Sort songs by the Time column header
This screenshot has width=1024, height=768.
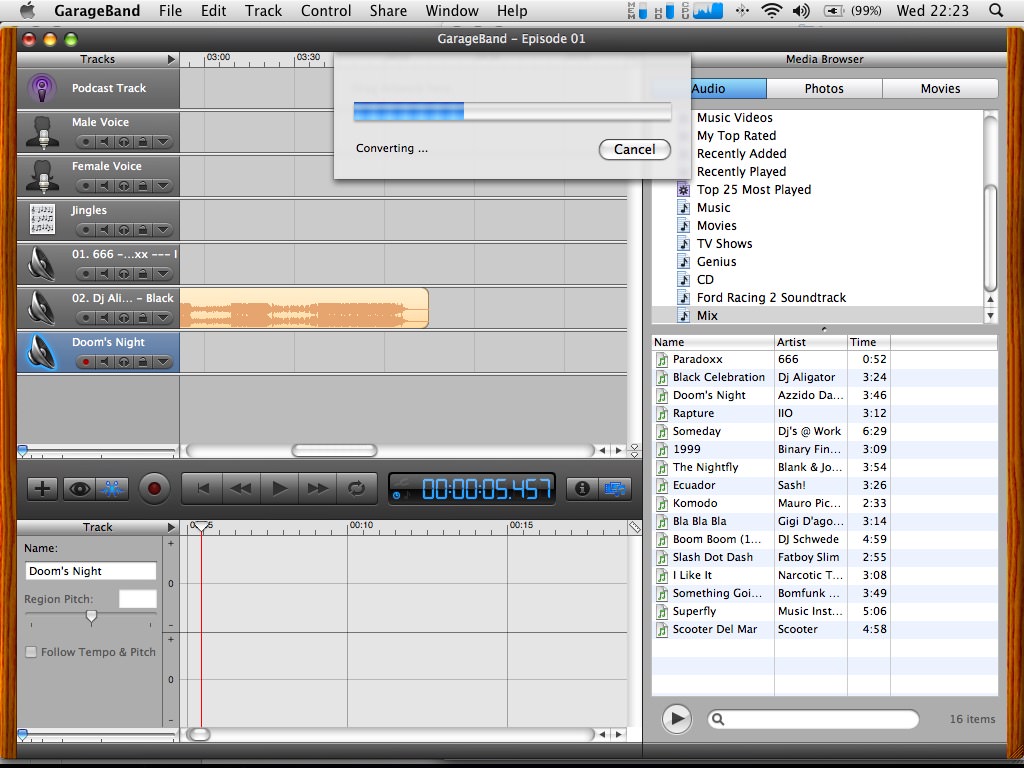(869, 342)
